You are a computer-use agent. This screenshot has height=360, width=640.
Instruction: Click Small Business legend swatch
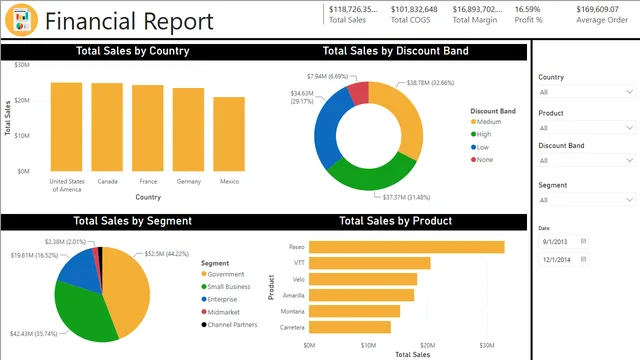point(204,287)
